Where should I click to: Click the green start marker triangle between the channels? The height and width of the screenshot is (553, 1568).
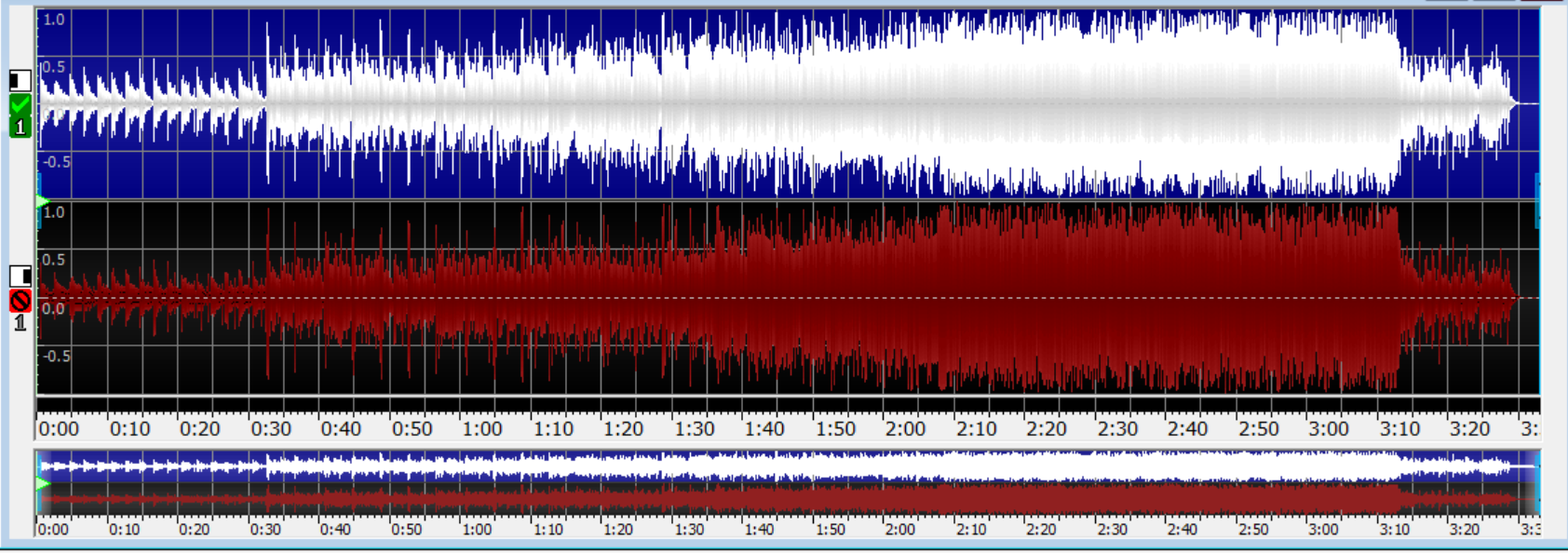pyautogui.click(x=42, y=201)
